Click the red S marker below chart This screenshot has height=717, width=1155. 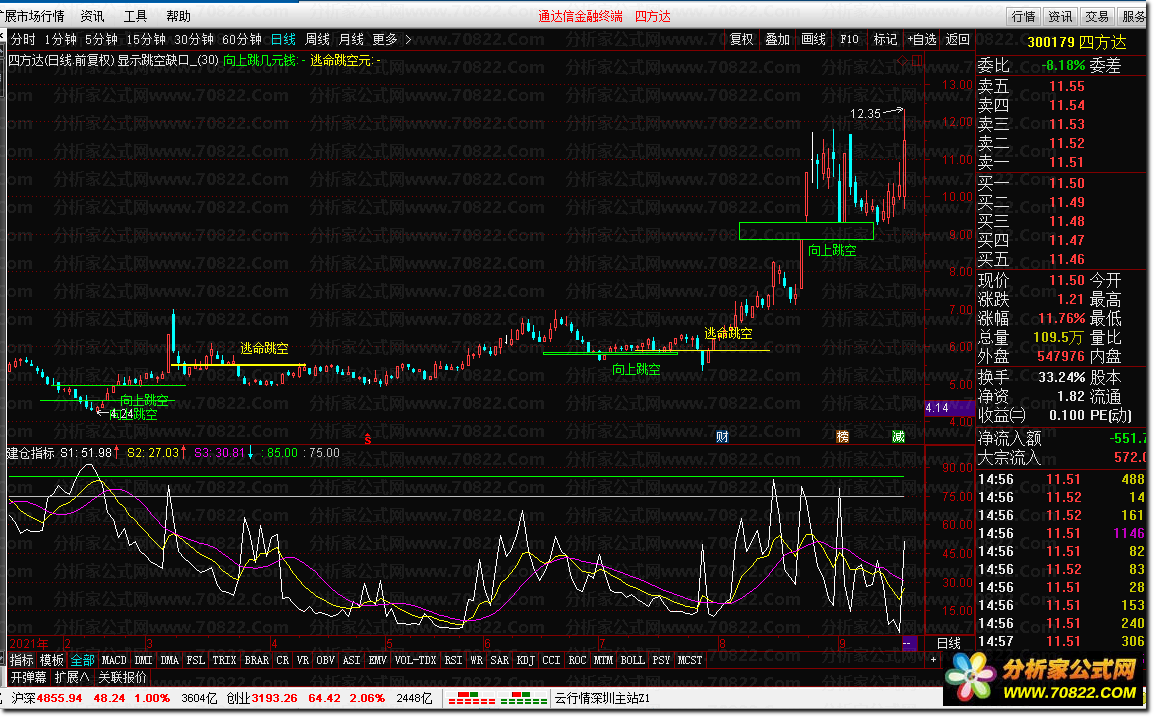coord(368,439)
